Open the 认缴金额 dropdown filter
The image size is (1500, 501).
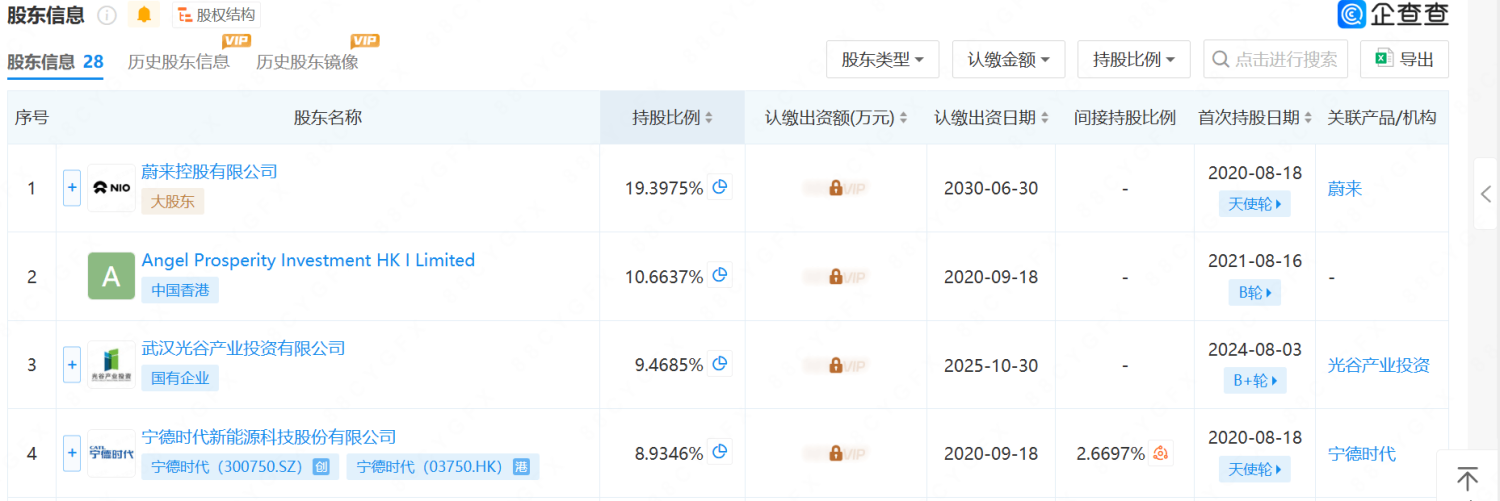pos(1008,60)
